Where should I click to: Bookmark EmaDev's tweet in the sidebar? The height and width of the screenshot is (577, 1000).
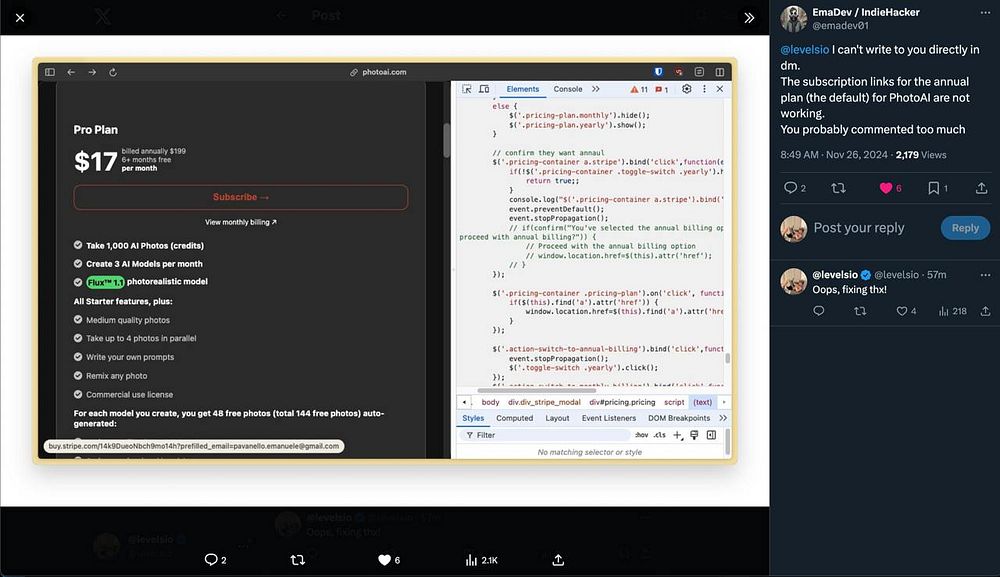(x=933, y=188)
